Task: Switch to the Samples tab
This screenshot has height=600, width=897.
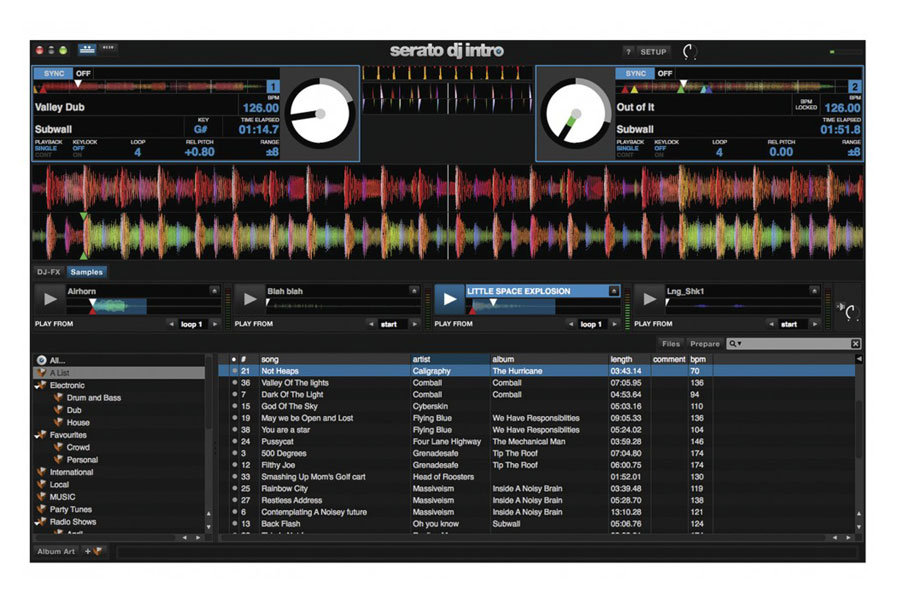Action: click(x=86, y=271)
